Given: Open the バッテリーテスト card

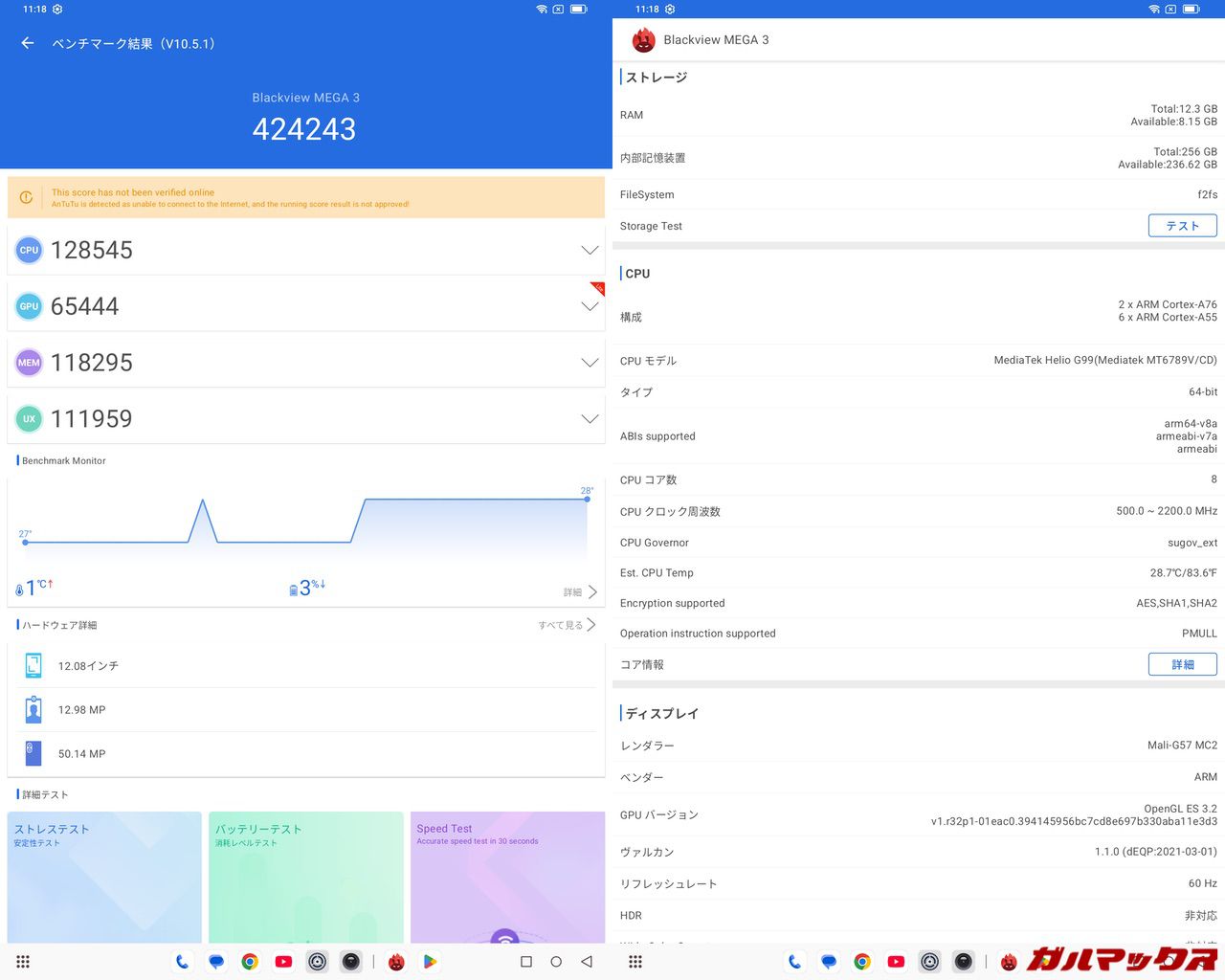Looking at the screenshot, I should [x=305, y=877].
